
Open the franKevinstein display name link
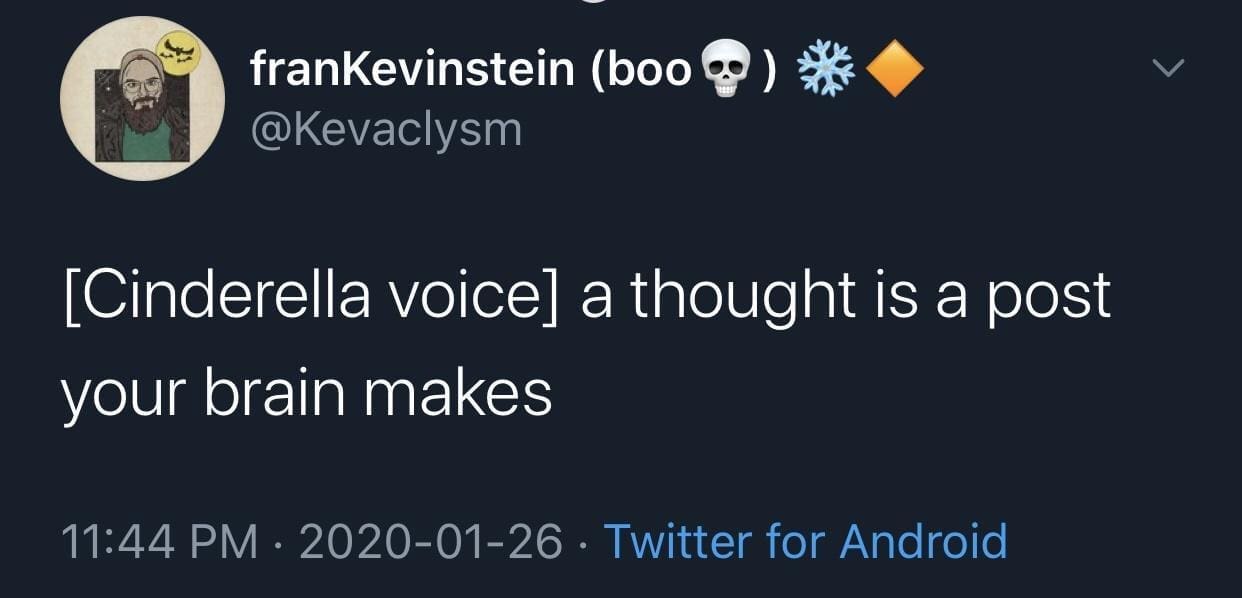tap(412, 70)
